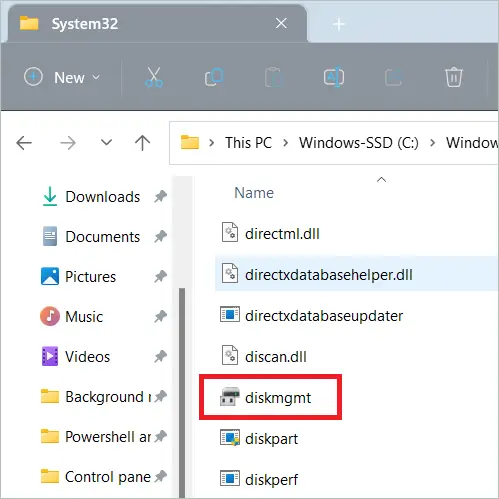The width and height of the screenshot is (499, 499).
Task: Click the Paste clipboard icon
Action: pyautogui.click(x=274, y=77)
